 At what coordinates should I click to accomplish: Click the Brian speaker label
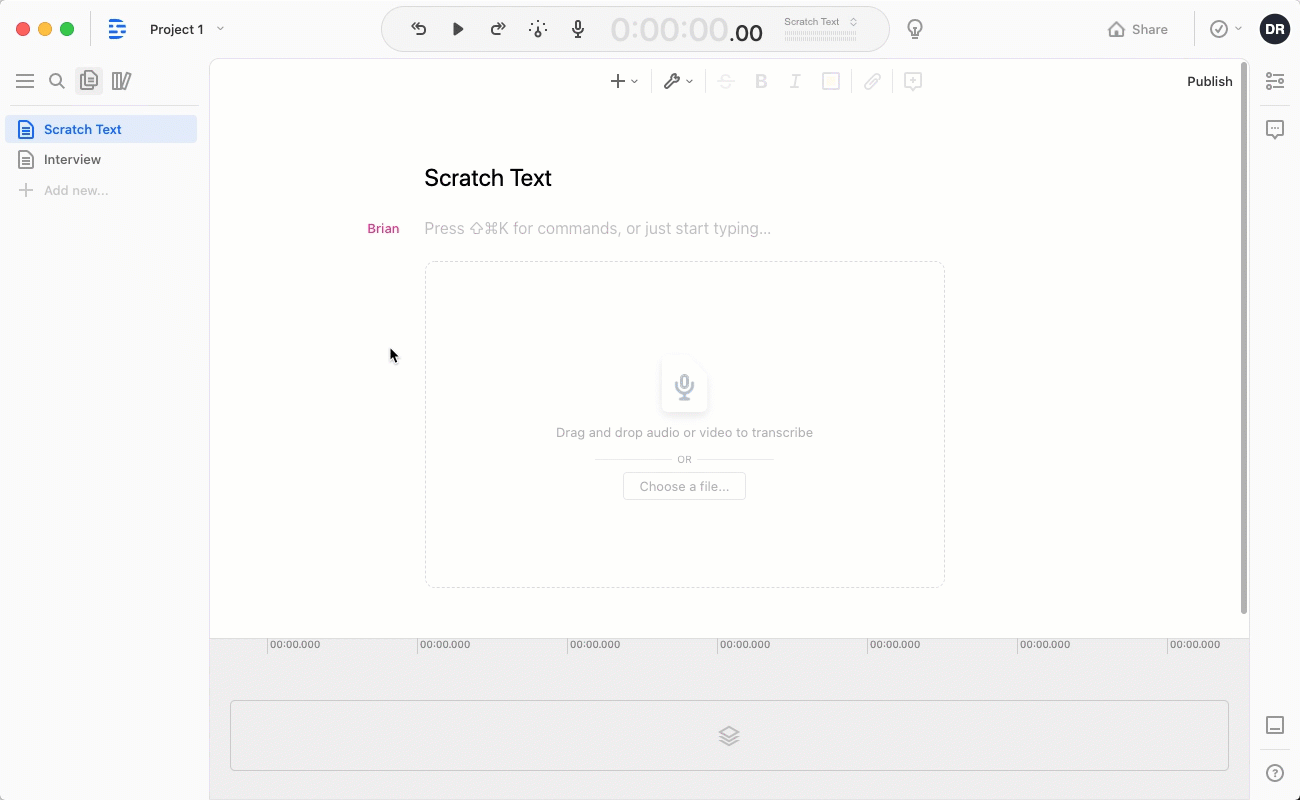click(x=383, y=228)
